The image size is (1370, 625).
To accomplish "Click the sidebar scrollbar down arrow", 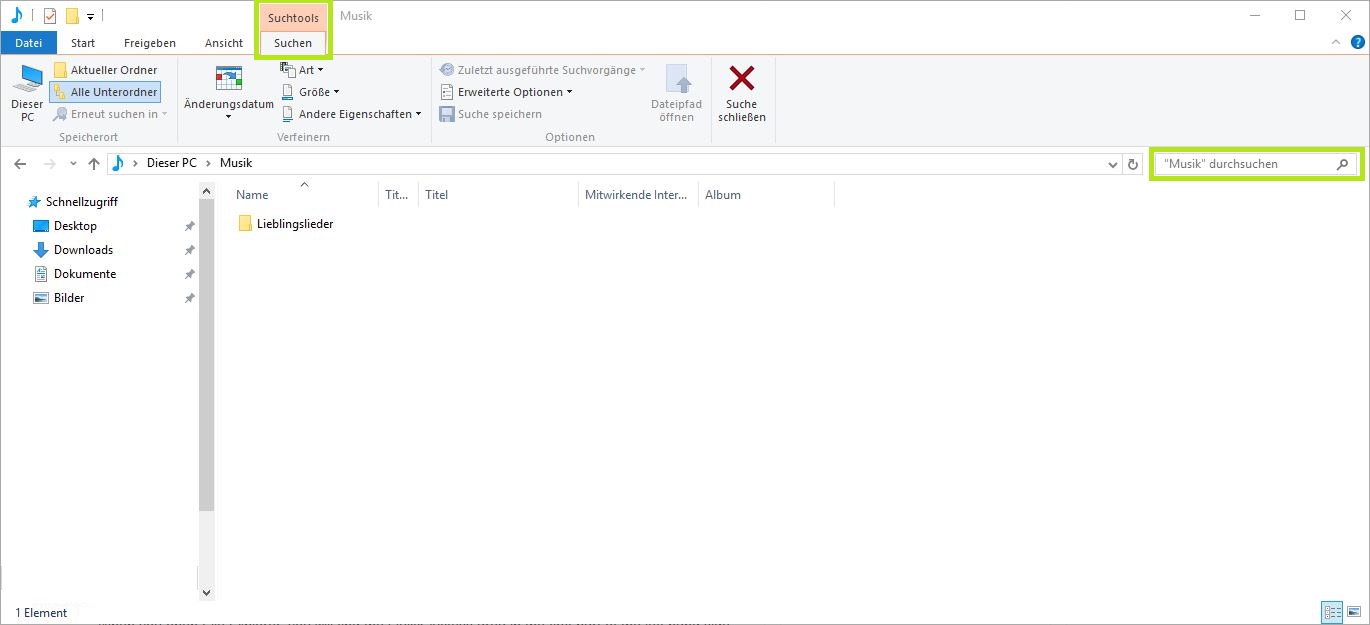I will tap(207, 592).
